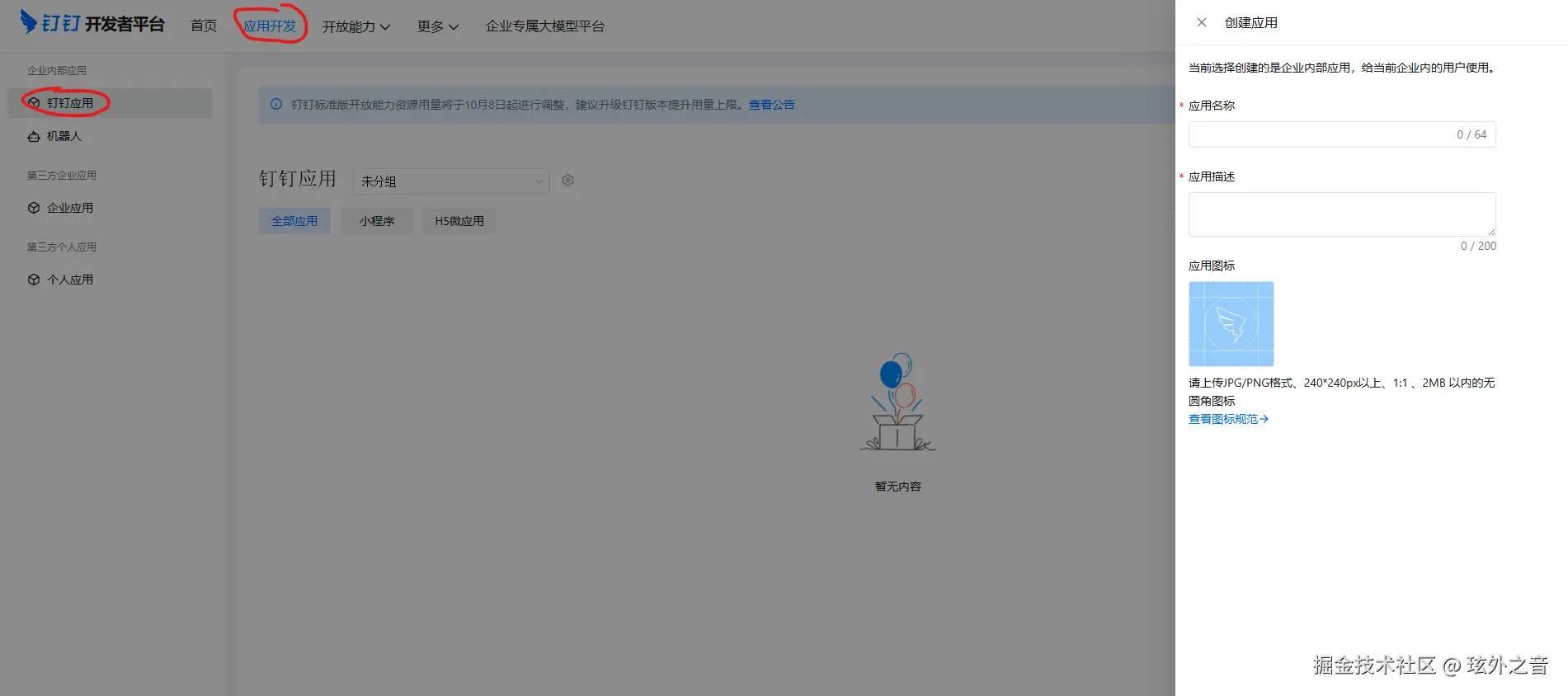Click the cube icon beside 钉钉应用
Viewport: 1568px width, 696px height.
coord(34,103)
